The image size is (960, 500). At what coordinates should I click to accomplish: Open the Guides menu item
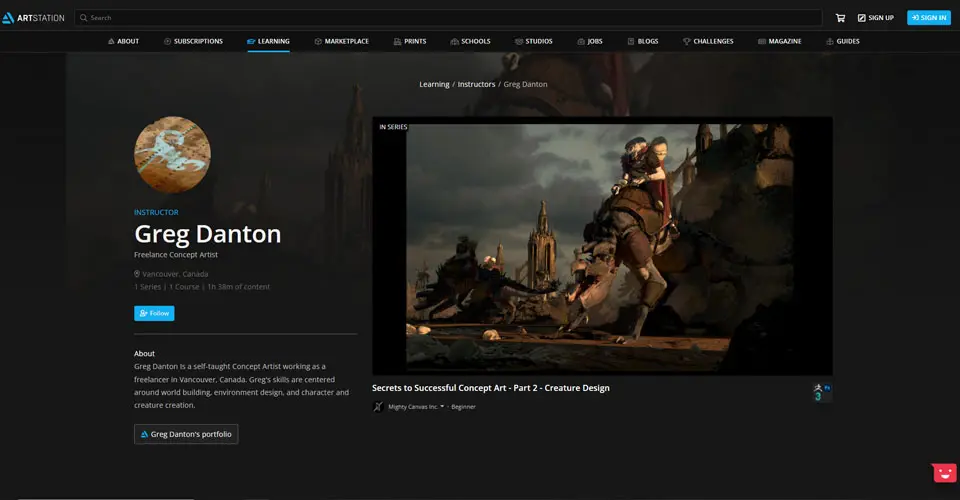tap(842, 41)
